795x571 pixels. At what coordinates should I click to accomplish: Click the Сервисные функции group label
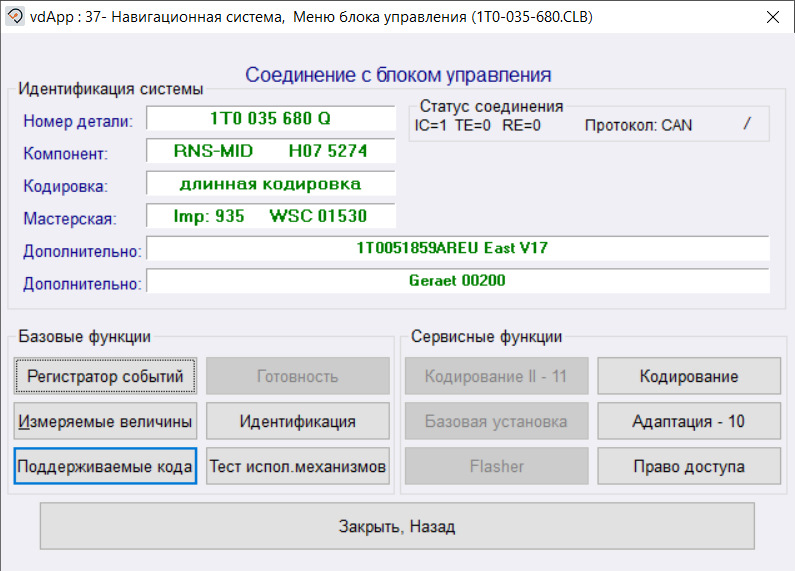click(486, 336)
